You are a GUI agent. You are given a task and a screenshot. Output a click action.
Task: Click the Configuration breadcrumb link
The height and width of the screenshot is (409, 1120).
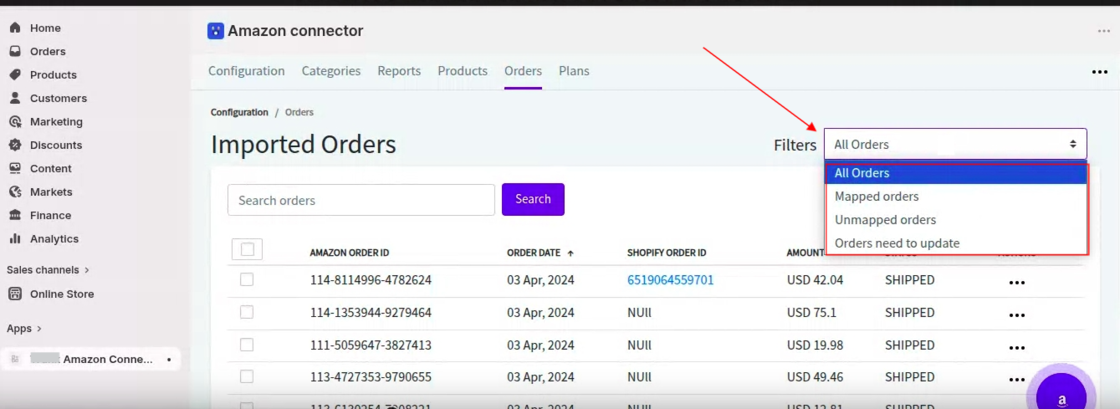(x=239, y=112)
